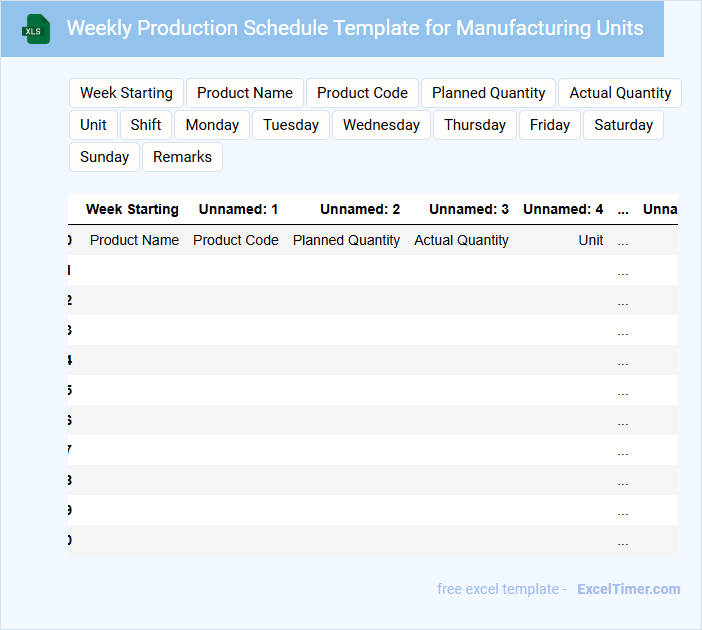Open the Remarks tag
Screen dimensions: 702x630
point(182,157)
